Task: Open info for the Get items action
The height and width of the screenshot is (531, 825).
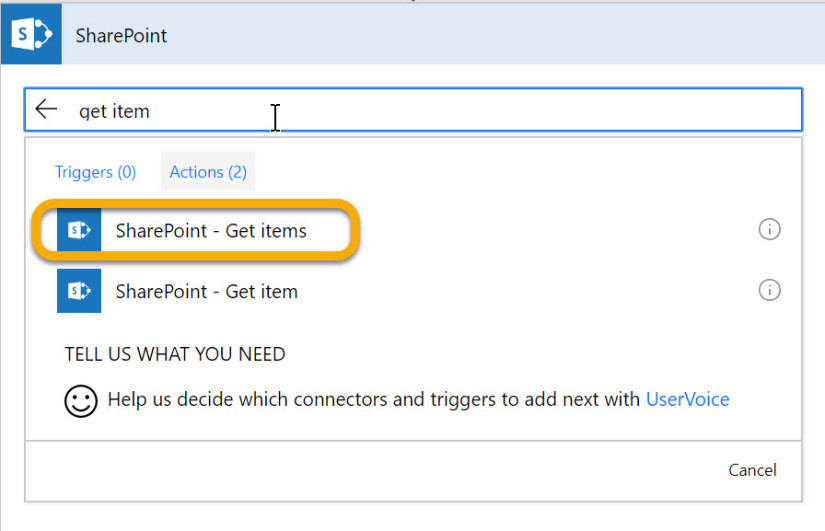Action: pyautogui.click(x=769, y=230)
